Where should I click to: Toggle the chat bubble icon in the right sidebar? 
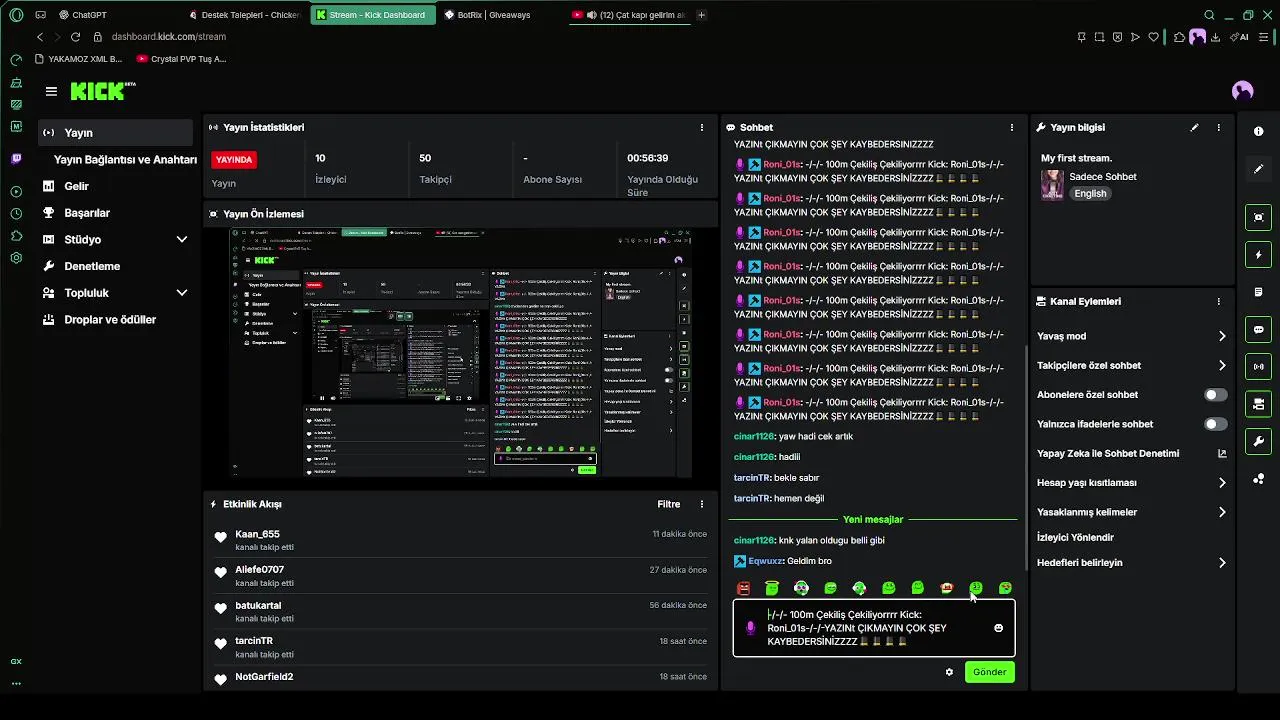point(1258,329)
